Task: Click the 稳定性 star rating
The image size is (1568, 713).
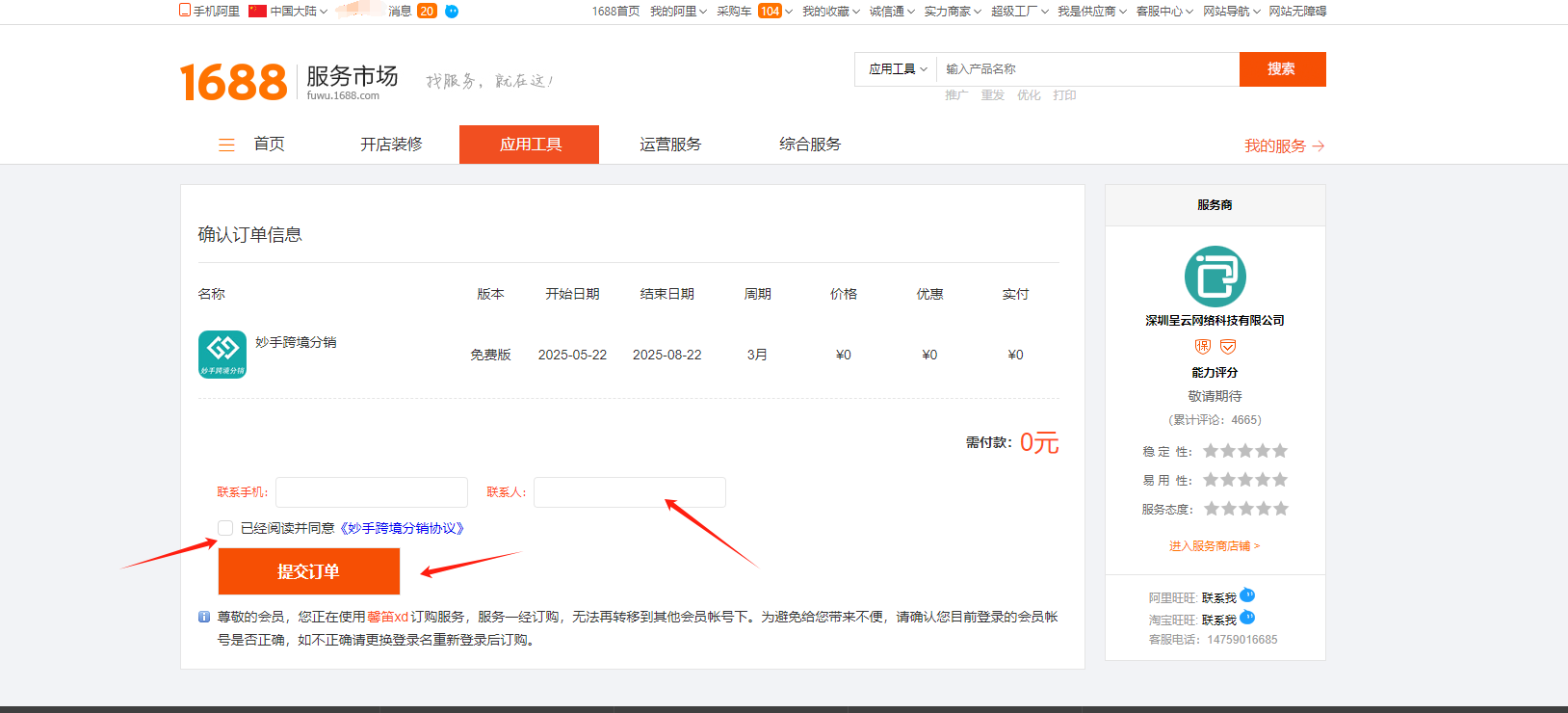Action: (1245, 451)
